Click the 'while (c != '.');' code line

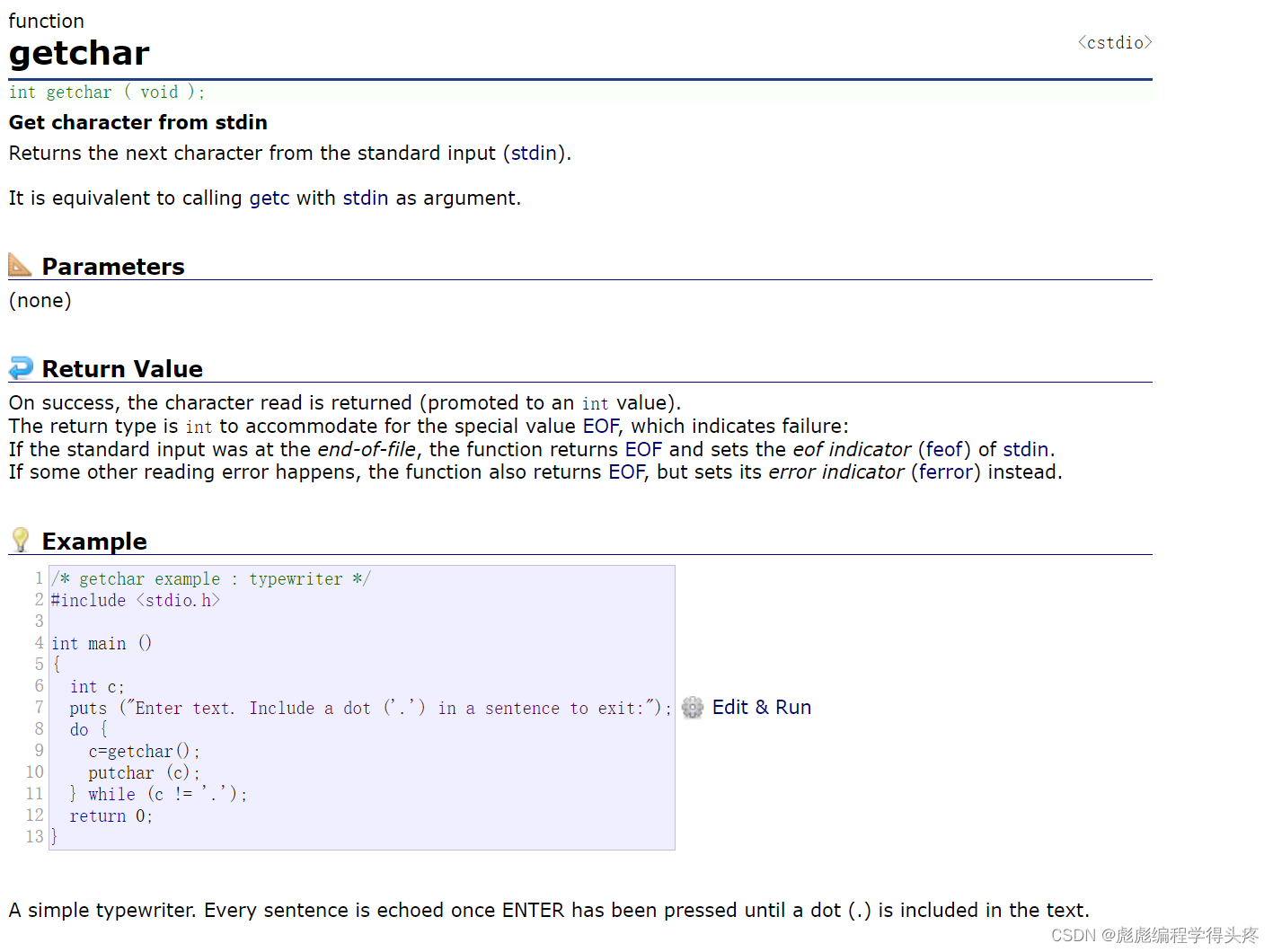tap(158, 795)
